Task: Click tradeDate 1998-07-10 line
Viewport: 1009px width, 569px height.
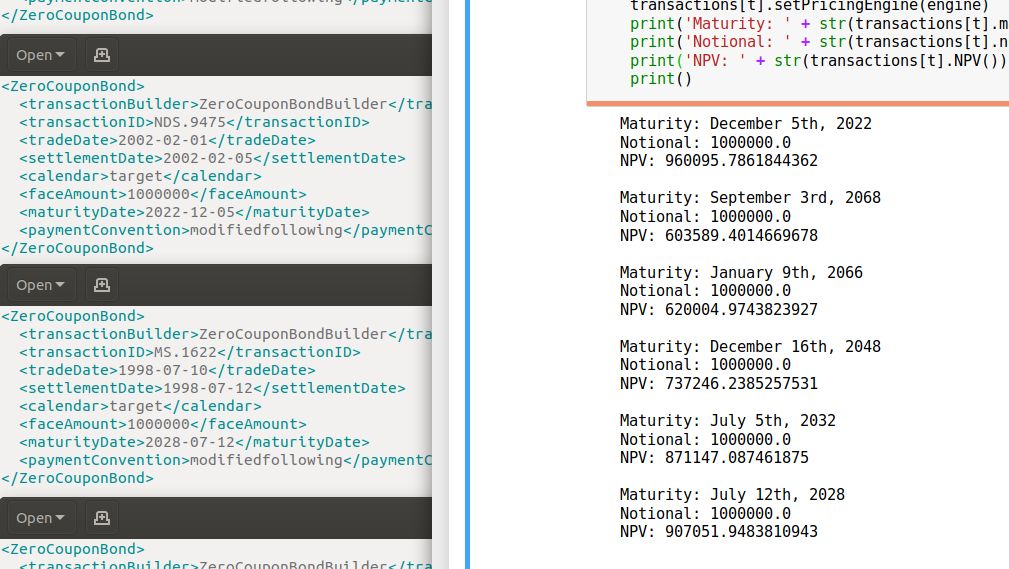Action: tap(167, 370)
